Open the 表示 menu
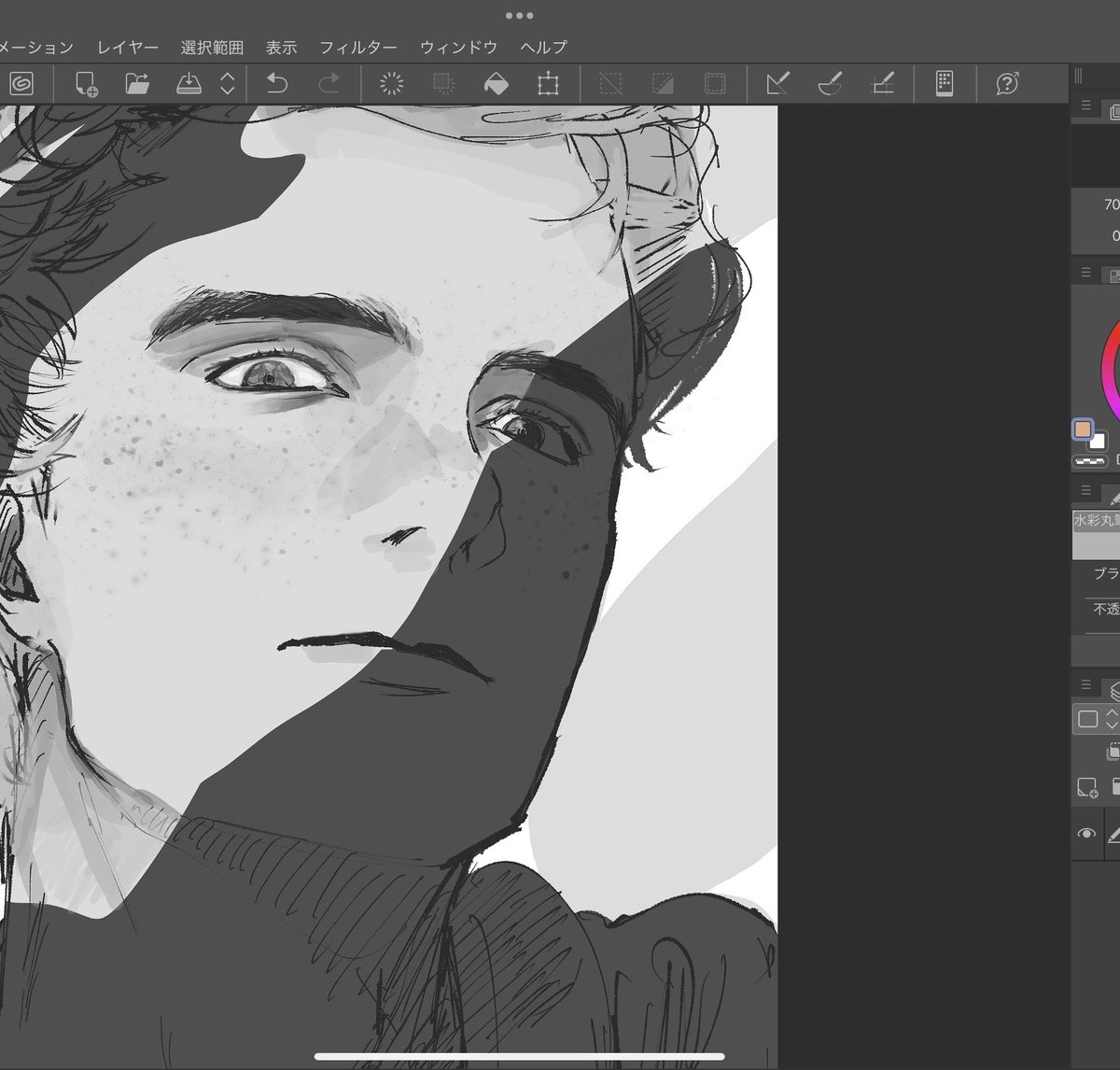Screen dimensions: 1120x1070 (281, 47)
